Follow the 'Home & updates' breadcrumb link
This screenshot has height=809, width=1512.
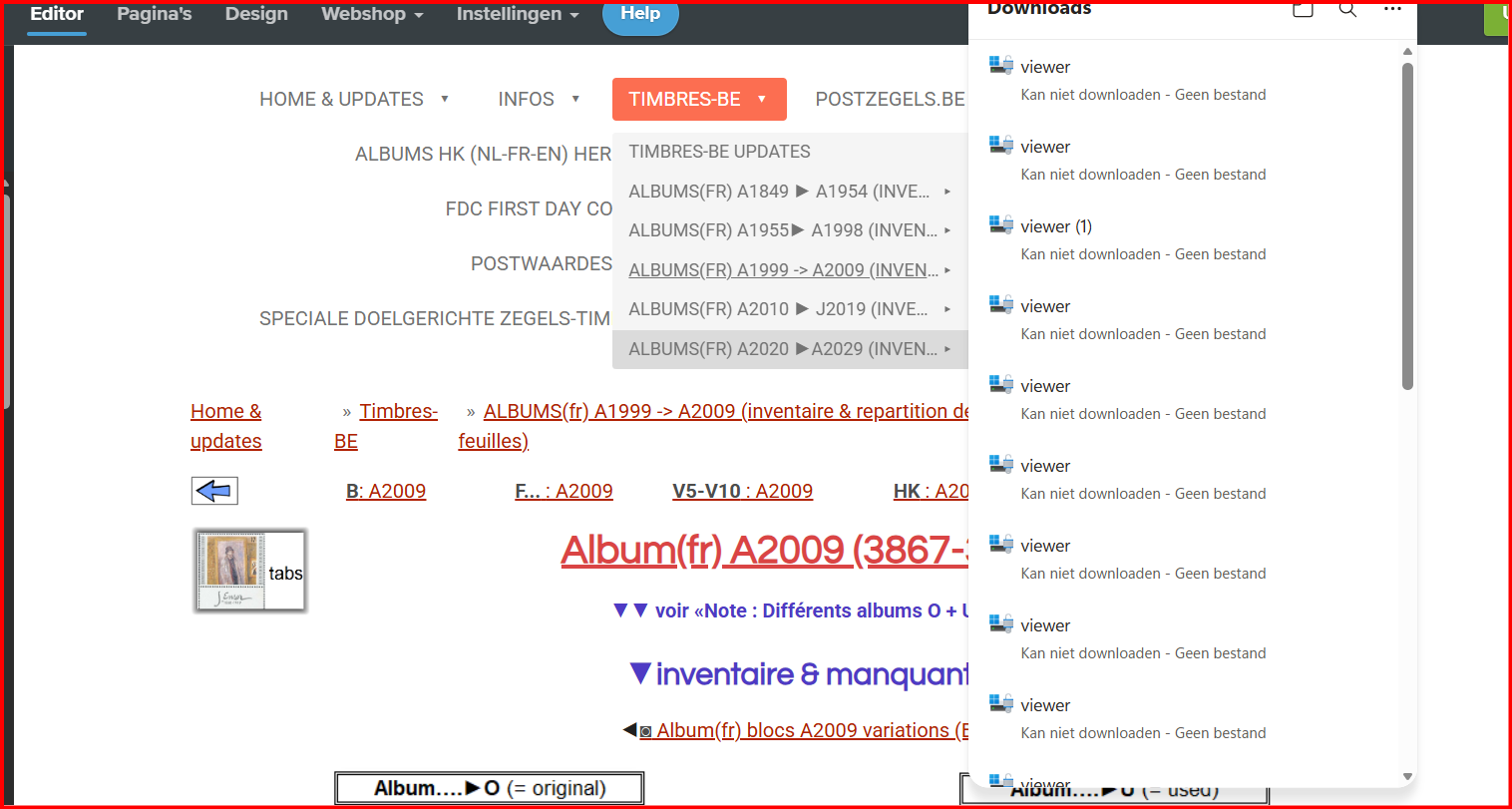226,426
